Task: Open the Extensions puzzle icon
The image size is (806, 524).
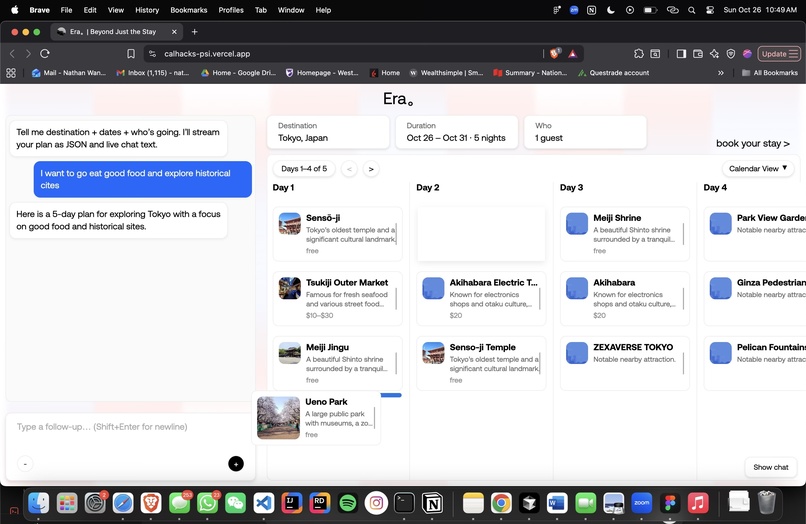Action: [x=638, y=53]
